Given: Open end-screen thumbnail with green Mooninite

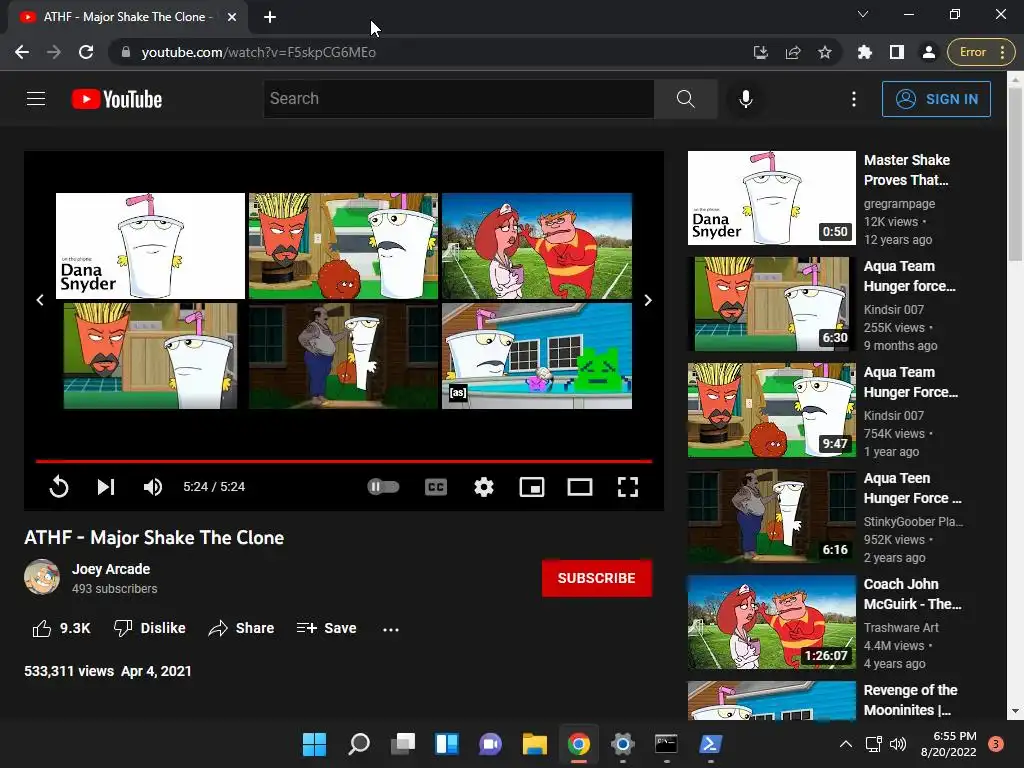Looking at the screenshot, I should (537, 356).
